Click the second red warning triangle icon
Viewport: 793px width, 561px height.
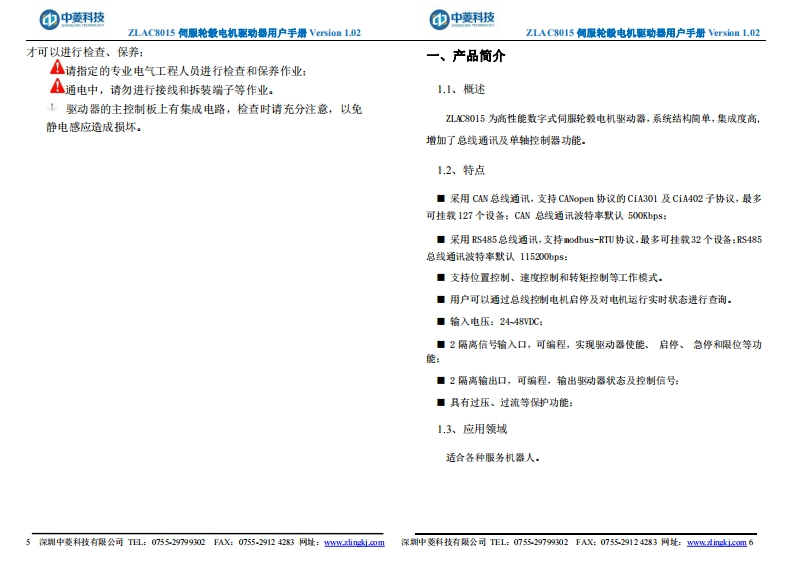click(57, 87)
